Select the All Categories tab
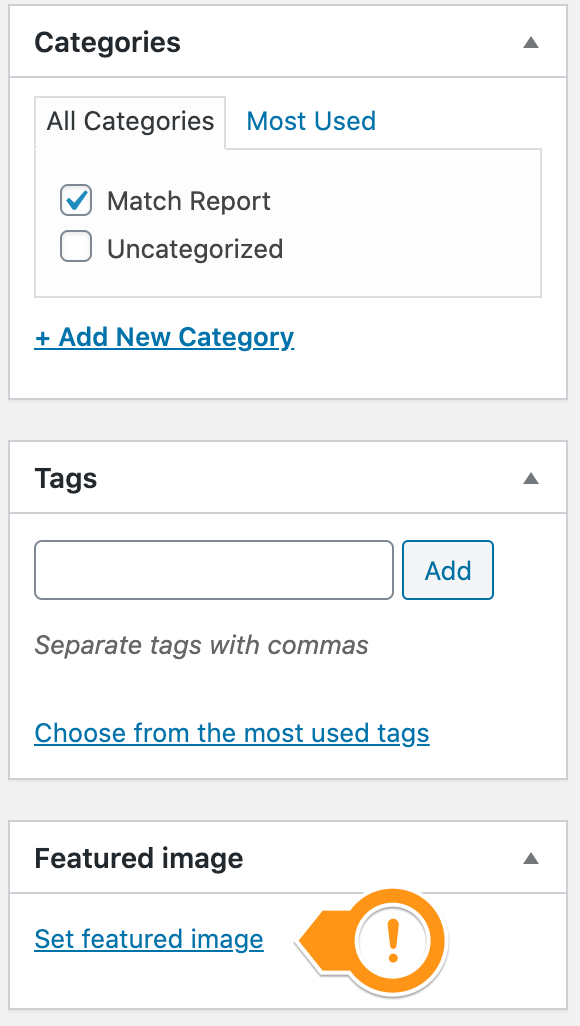Screen dimensions: 580x1026 click(130, 121)
